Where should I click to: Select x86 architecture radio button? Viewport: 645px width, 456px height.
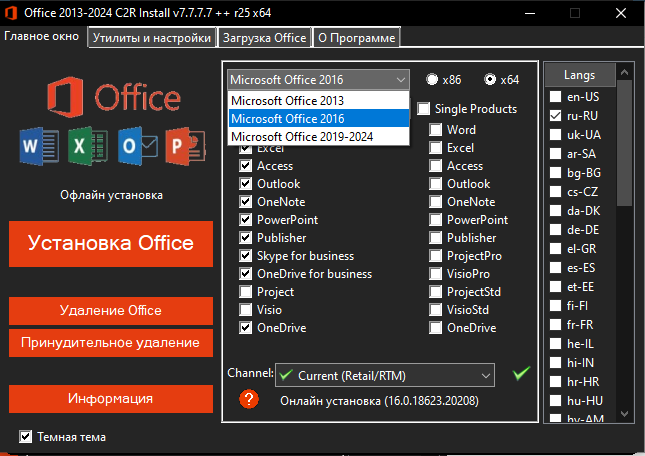click(432, 79)
